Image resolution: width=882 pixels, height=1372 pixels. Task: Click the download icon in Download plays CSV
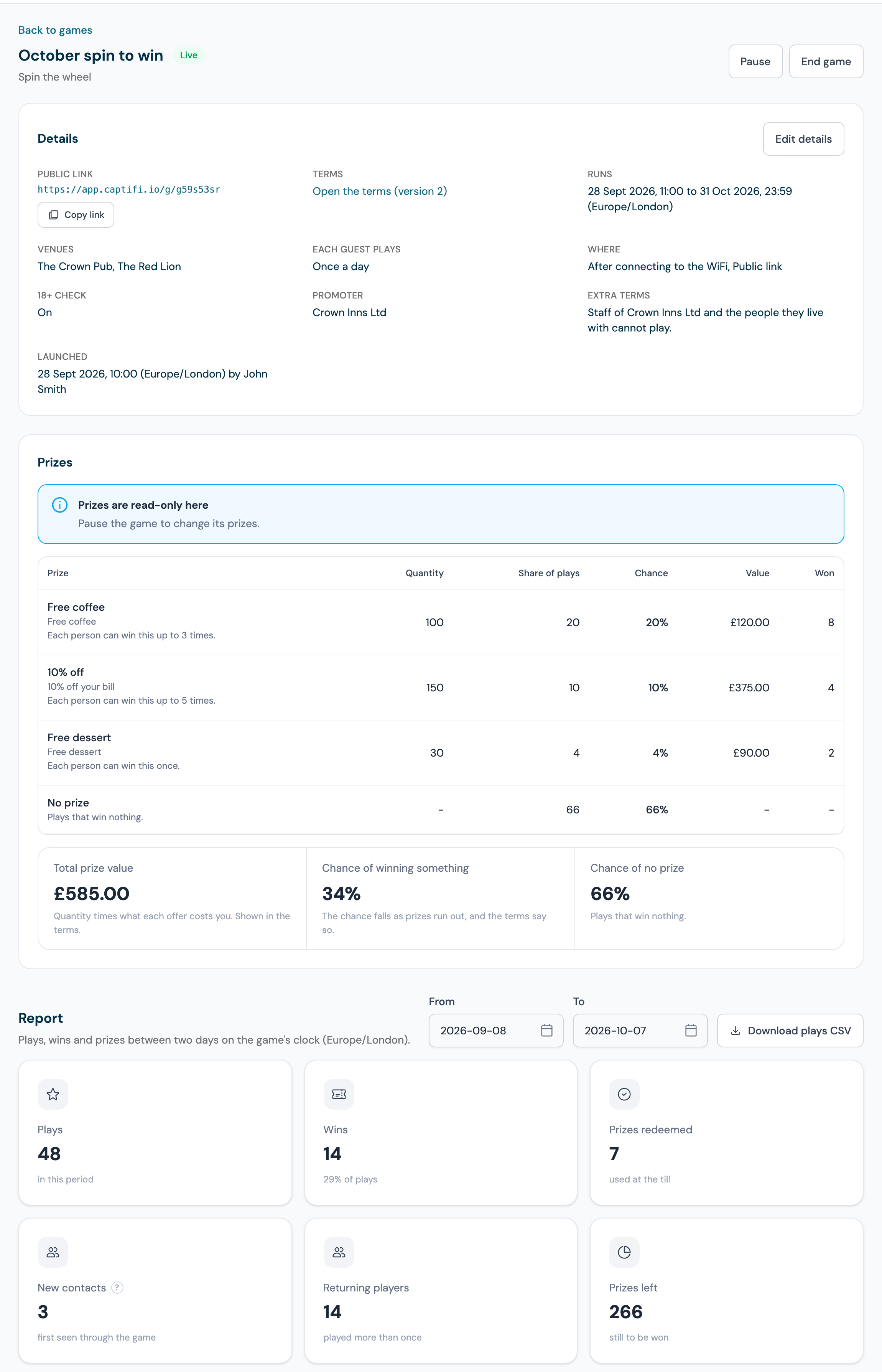736,1031
